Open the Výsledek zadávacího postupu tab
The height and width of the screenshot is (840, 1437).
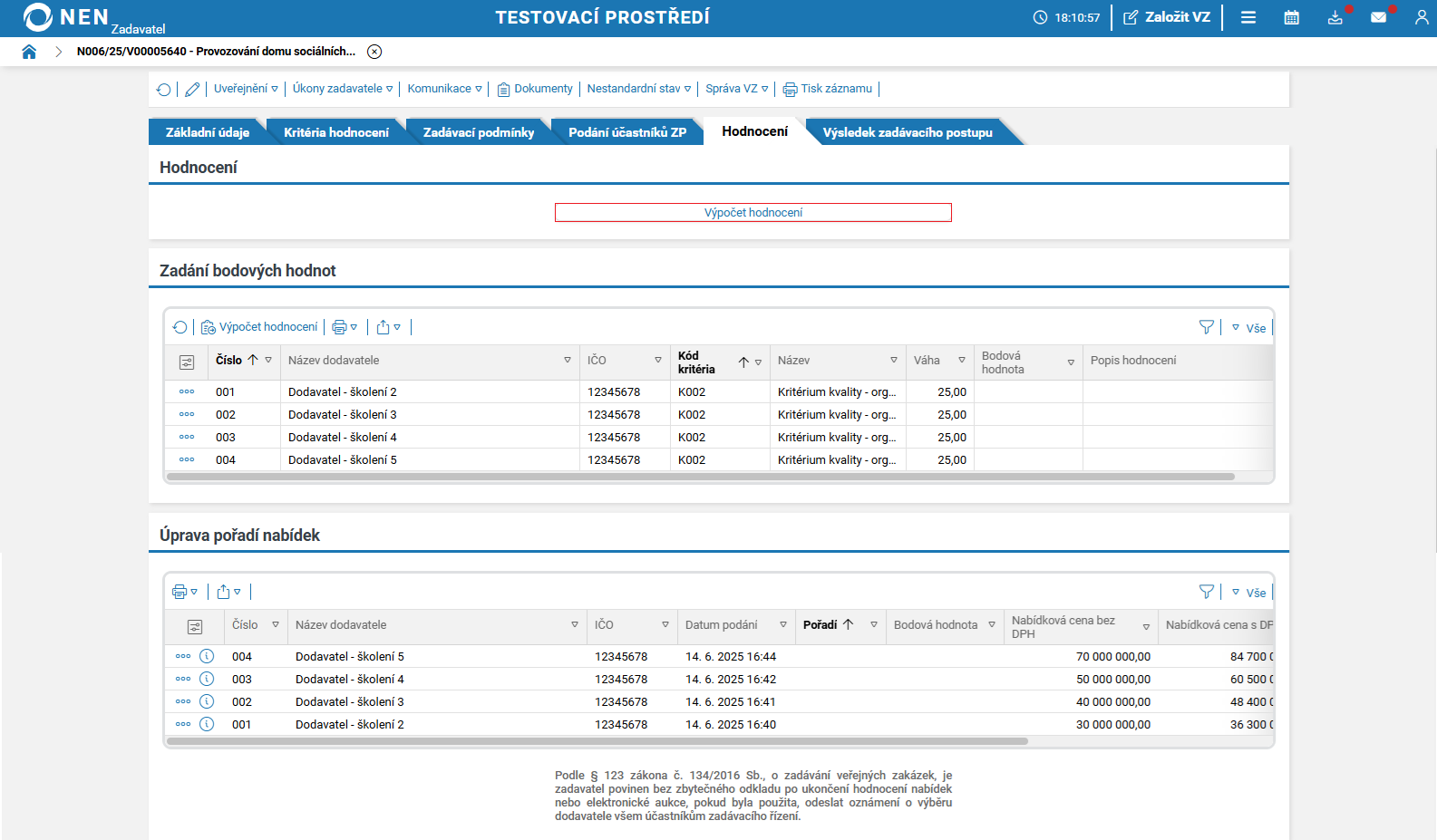(x=907, y=132)
